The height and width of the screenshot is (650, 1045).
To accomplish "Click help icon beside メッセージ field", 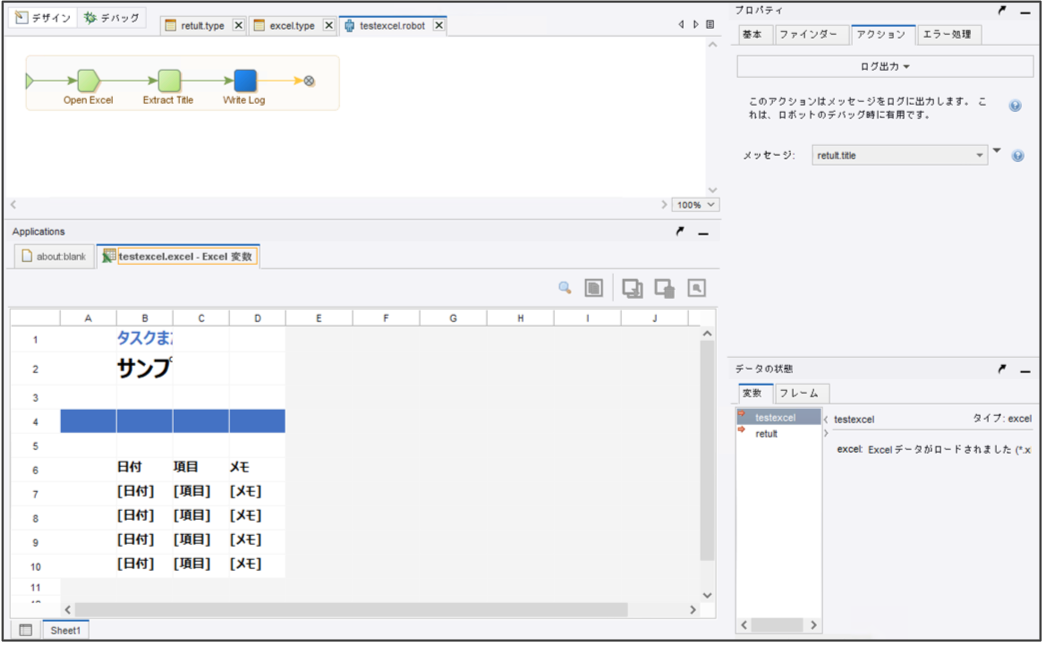I will [1018, 156].
